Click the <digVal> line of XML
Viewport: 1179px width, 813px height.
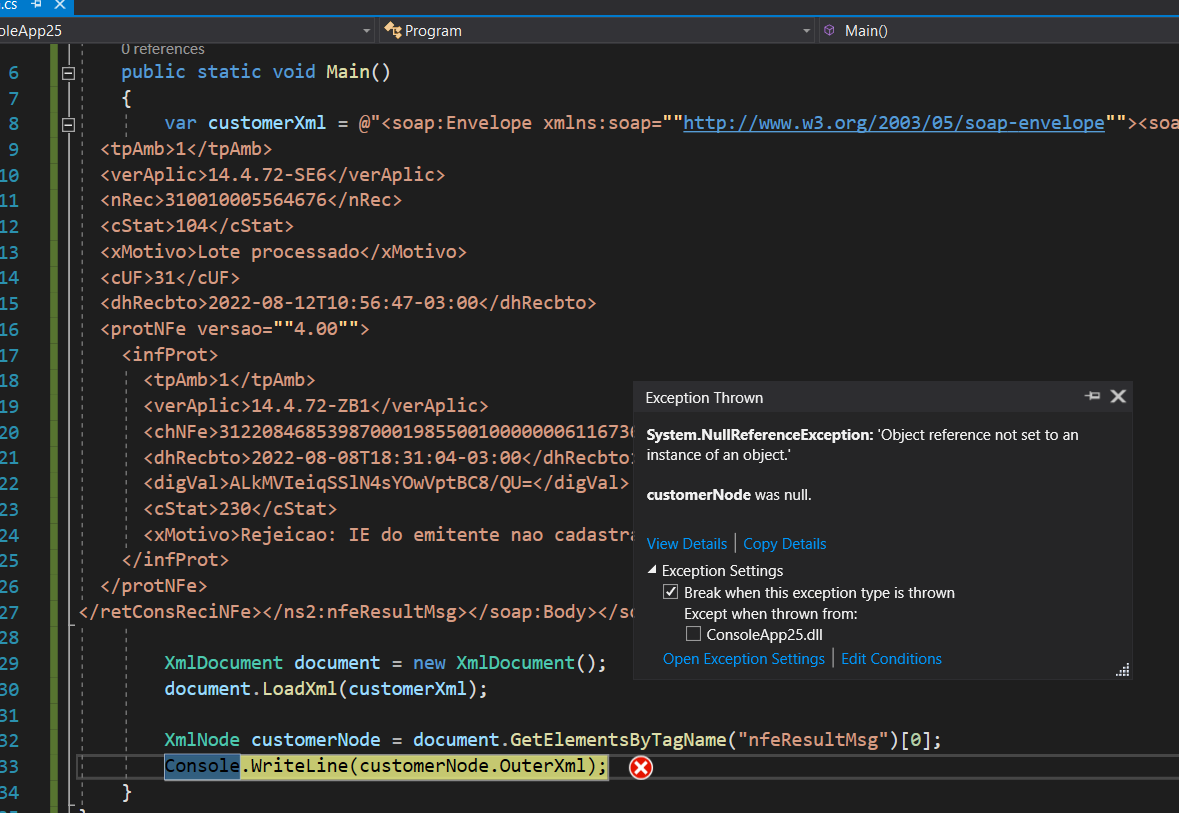(386, 483)
